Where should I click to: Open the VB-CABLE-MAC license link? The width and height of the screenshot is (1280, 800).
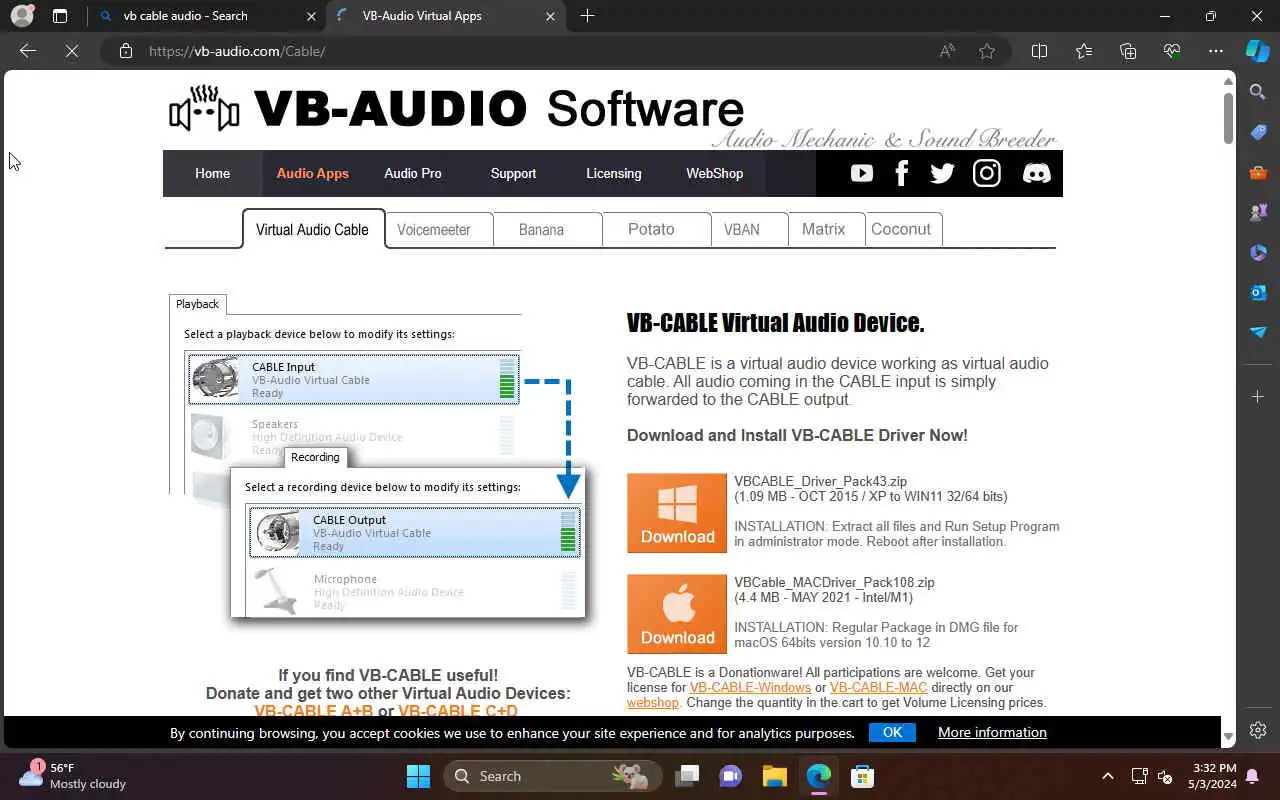coord(879,688)
